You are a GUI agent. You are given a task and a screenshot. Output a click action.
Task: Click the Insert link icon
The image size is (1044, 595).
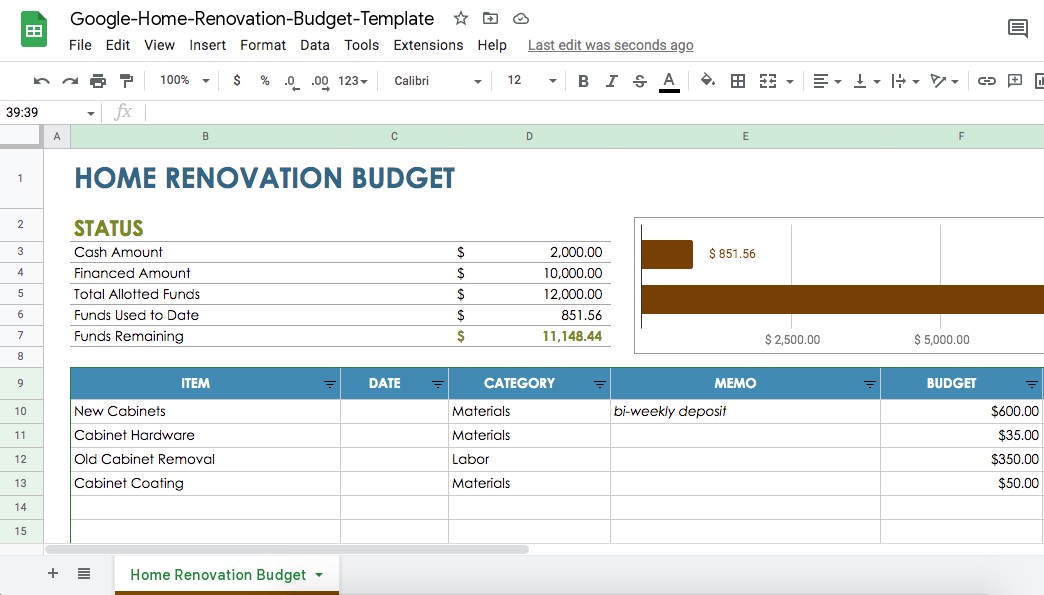[x=986, y=81]
